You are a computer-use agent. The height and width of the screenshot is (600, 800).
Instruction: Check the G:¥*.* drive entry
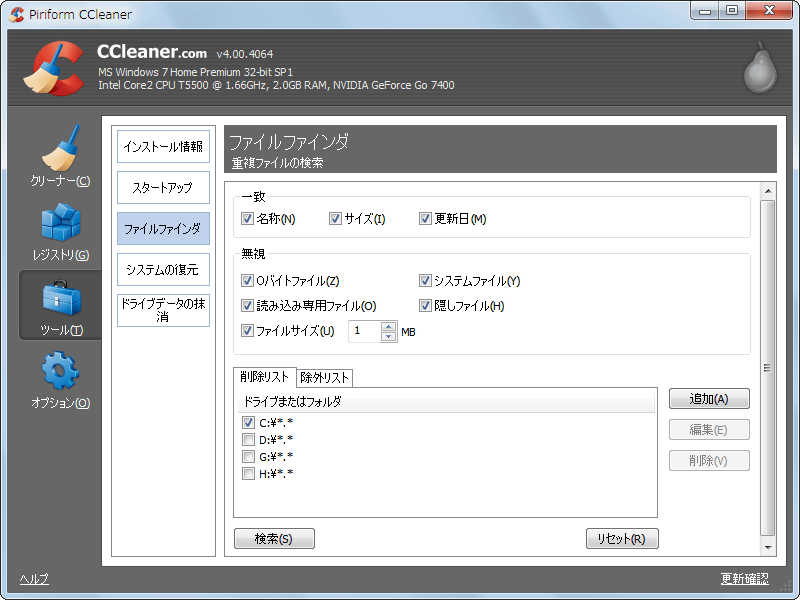click(248, 457)
